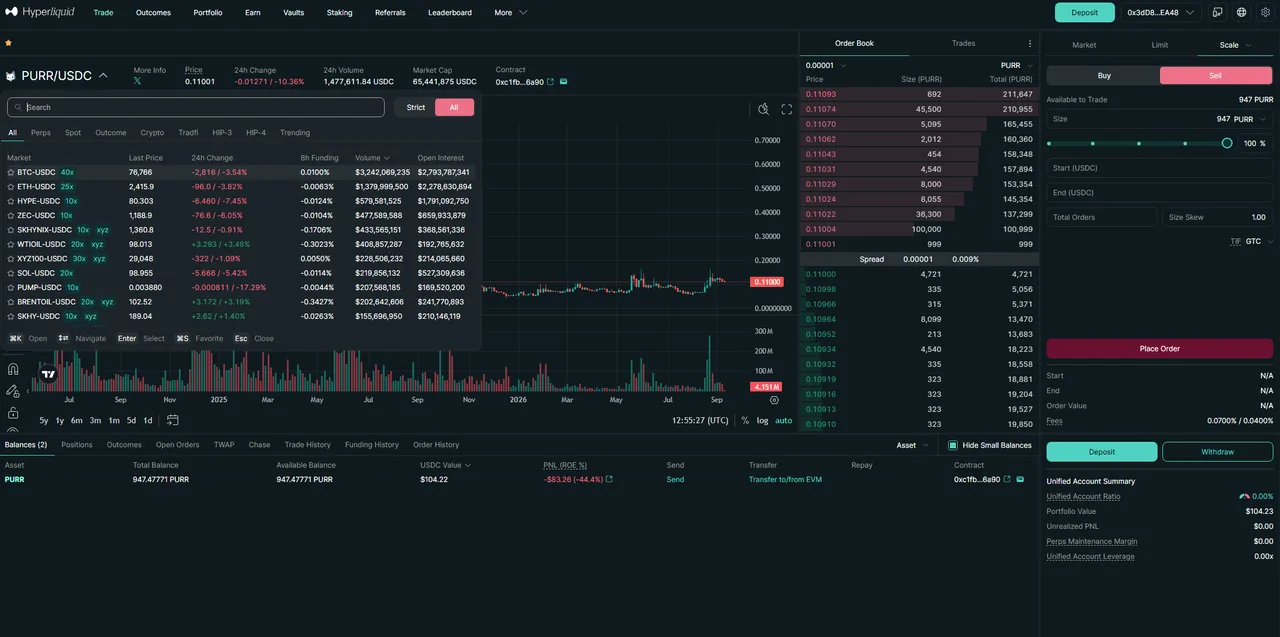
Task: Open Portfolio in top navigation
Action: pos(208,13)
